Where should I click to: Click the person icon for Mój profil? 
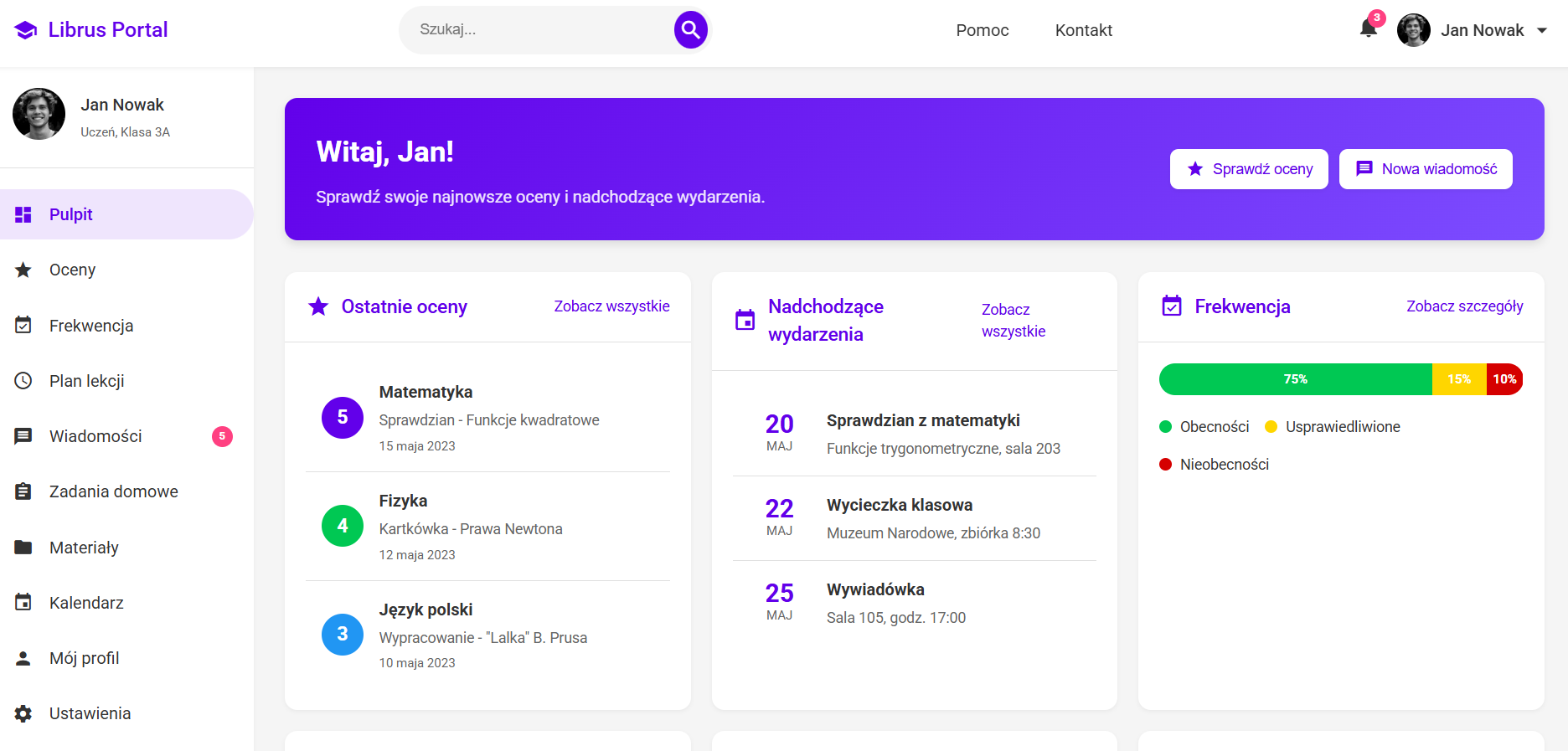click(x=23, y=658)
